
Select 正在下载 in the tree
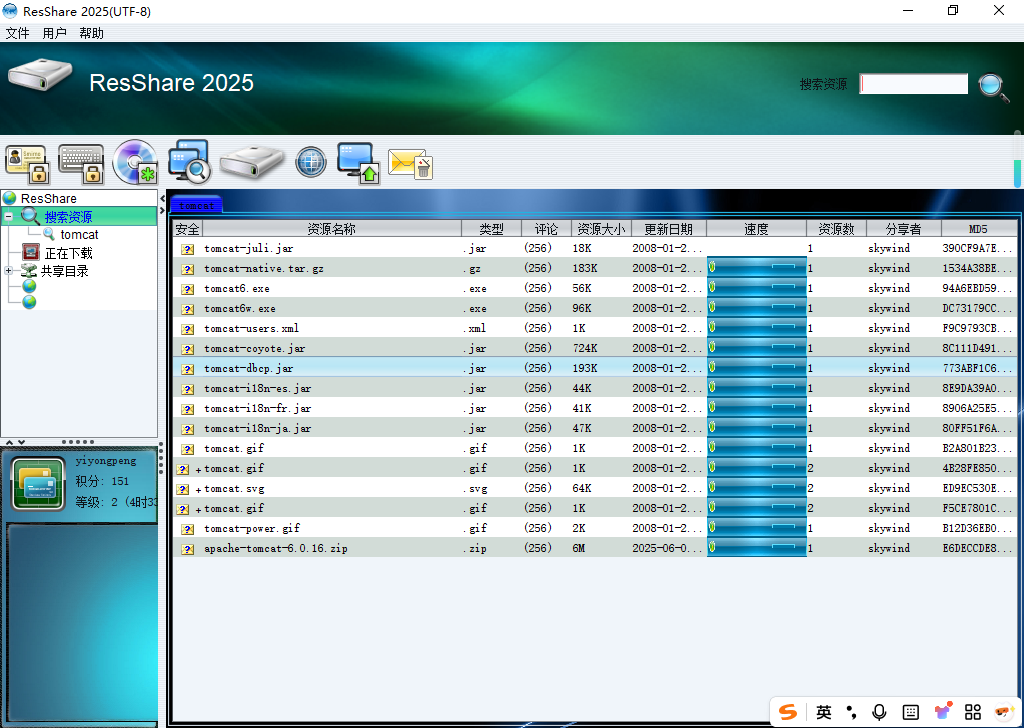tap(68, 253)
